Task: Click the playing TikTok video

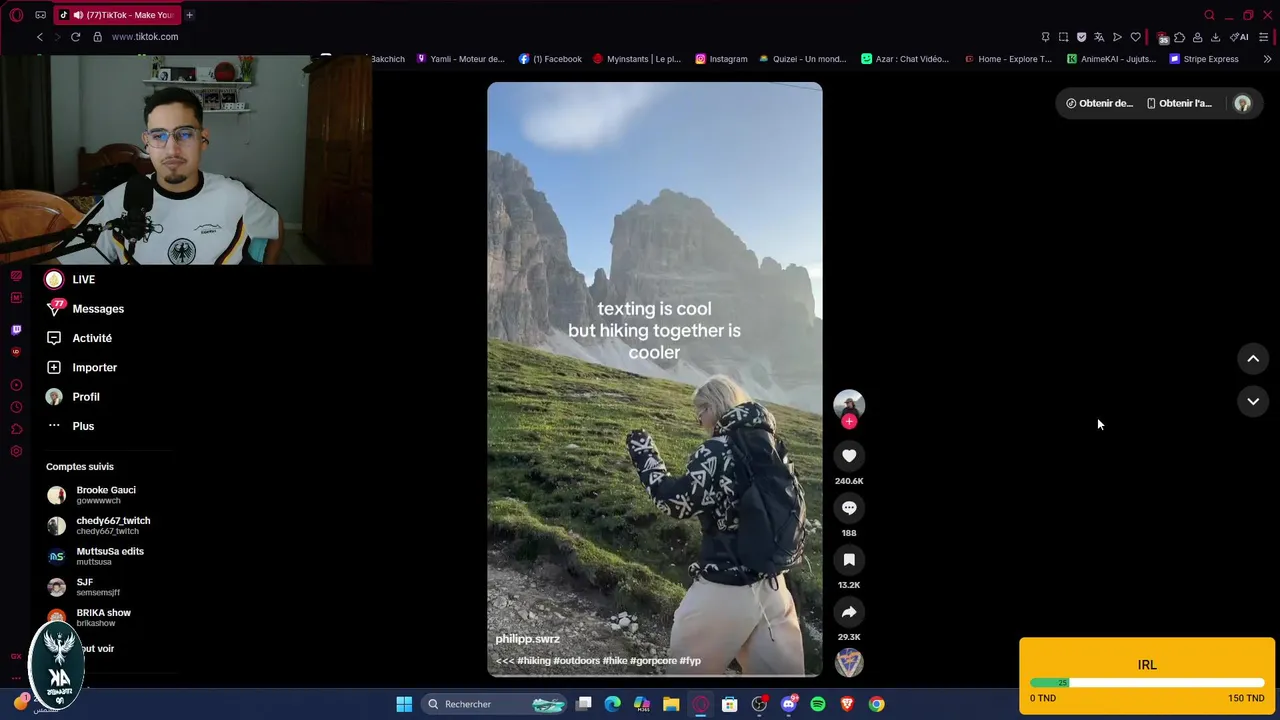Action: pyautogui.click(x=655, y=380)
